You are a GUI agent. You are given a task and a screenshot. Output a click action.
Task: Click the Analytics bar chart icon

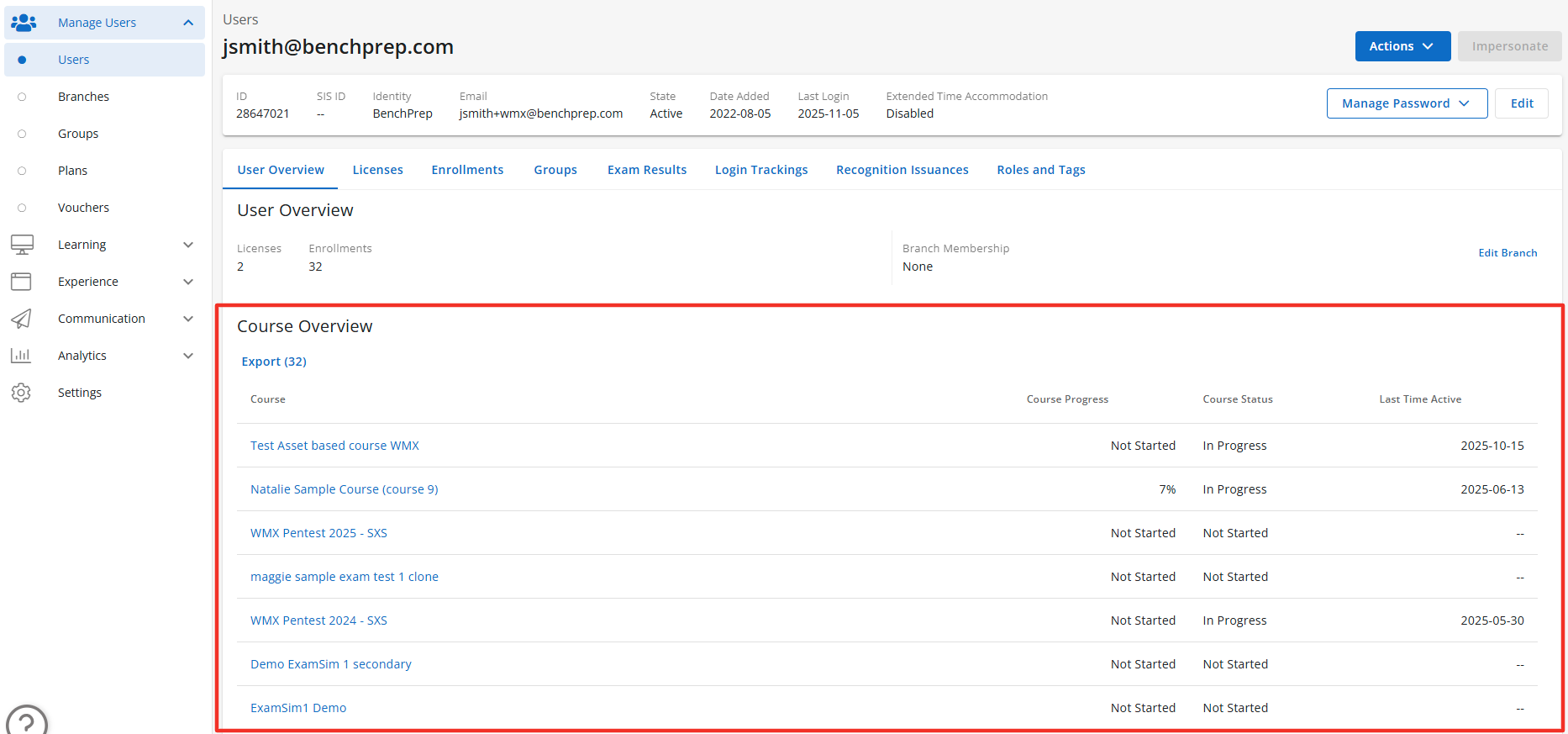coord(22,356)
